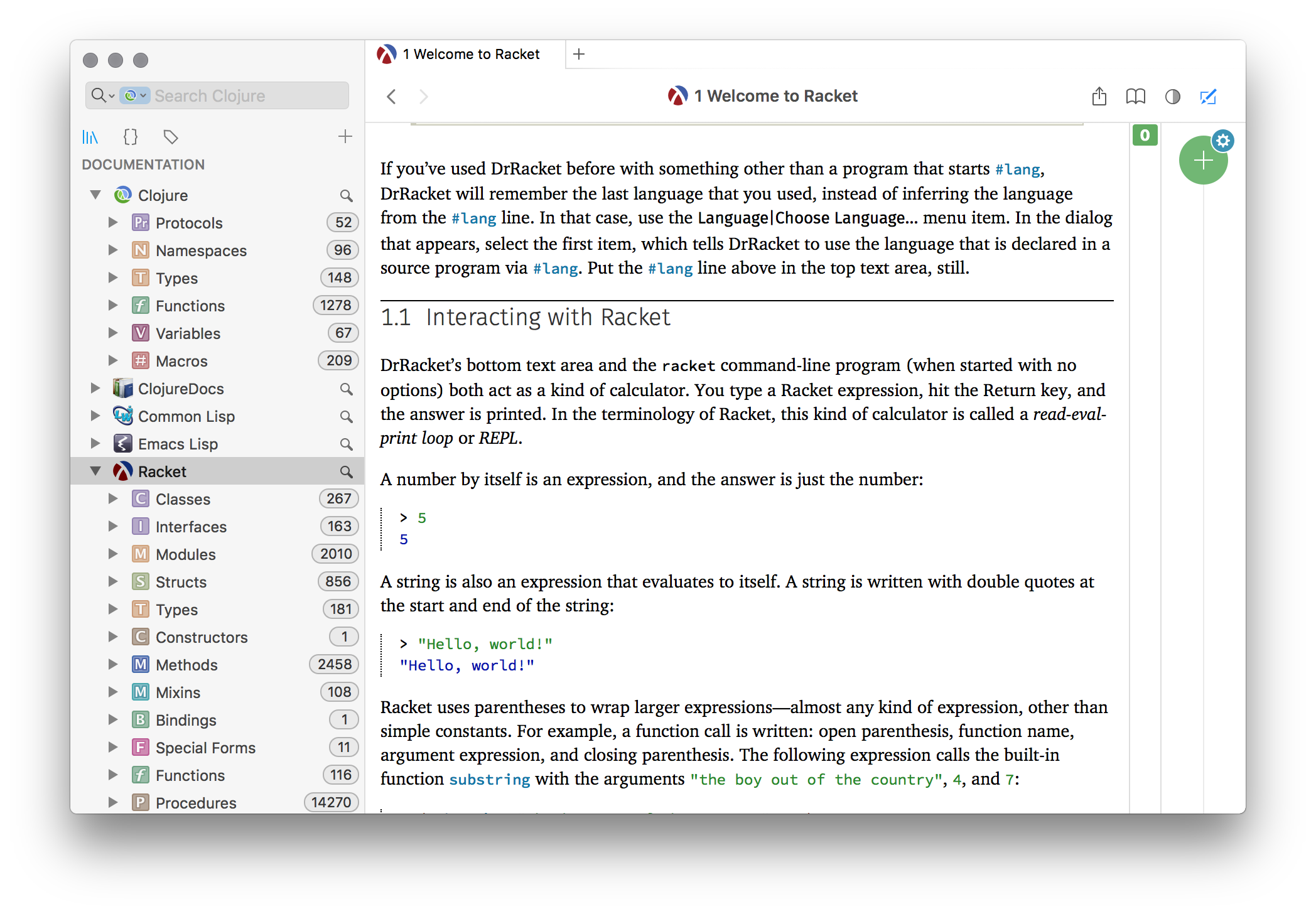Expand the Racket Modules group

[113, 554]
